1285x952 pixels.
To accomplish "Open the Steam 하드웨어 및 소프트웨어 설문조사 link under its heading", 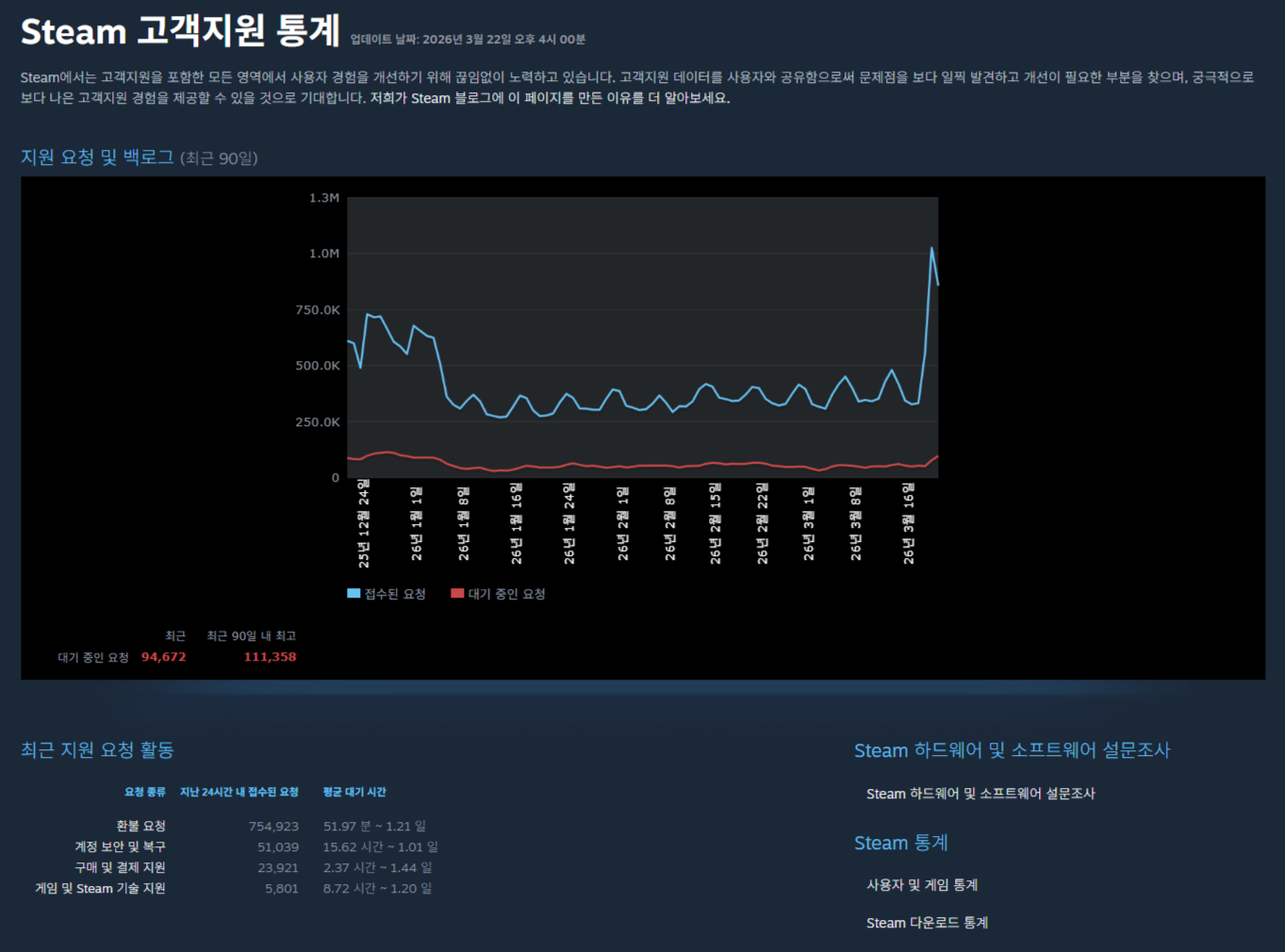I will (980, 794).
